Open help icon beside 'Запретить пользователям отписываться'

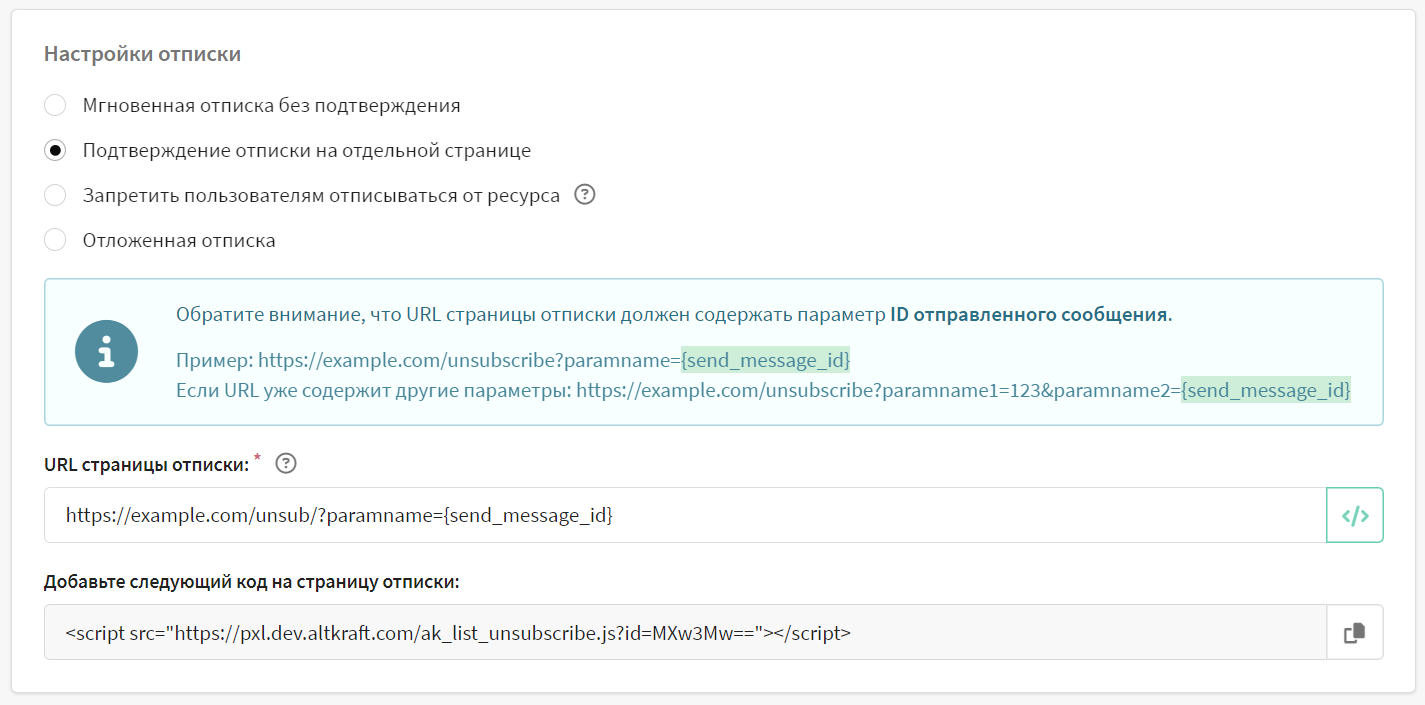pos(585,195)
